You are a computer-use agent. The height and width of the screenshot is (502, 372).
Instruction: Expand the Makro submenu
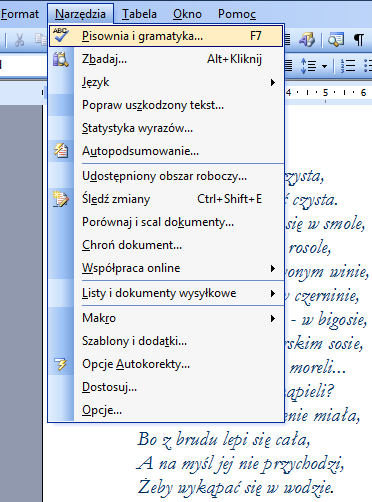(x=166, y=318)
